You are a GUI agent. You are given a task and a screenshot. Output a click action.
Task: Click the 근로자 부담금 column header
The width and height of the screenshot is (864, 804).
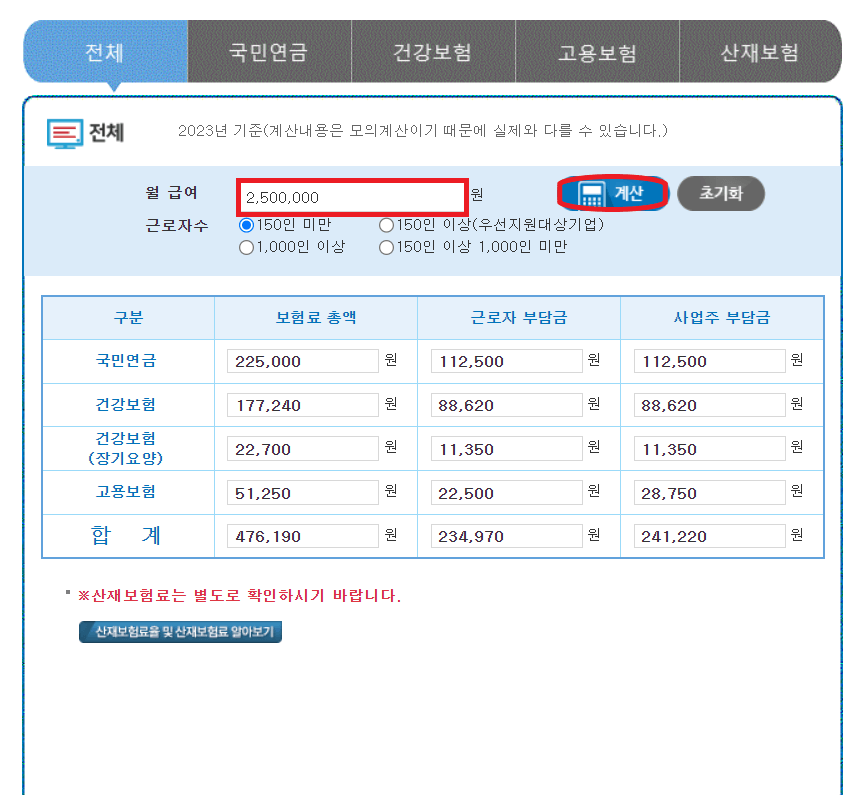coord(519,317)
